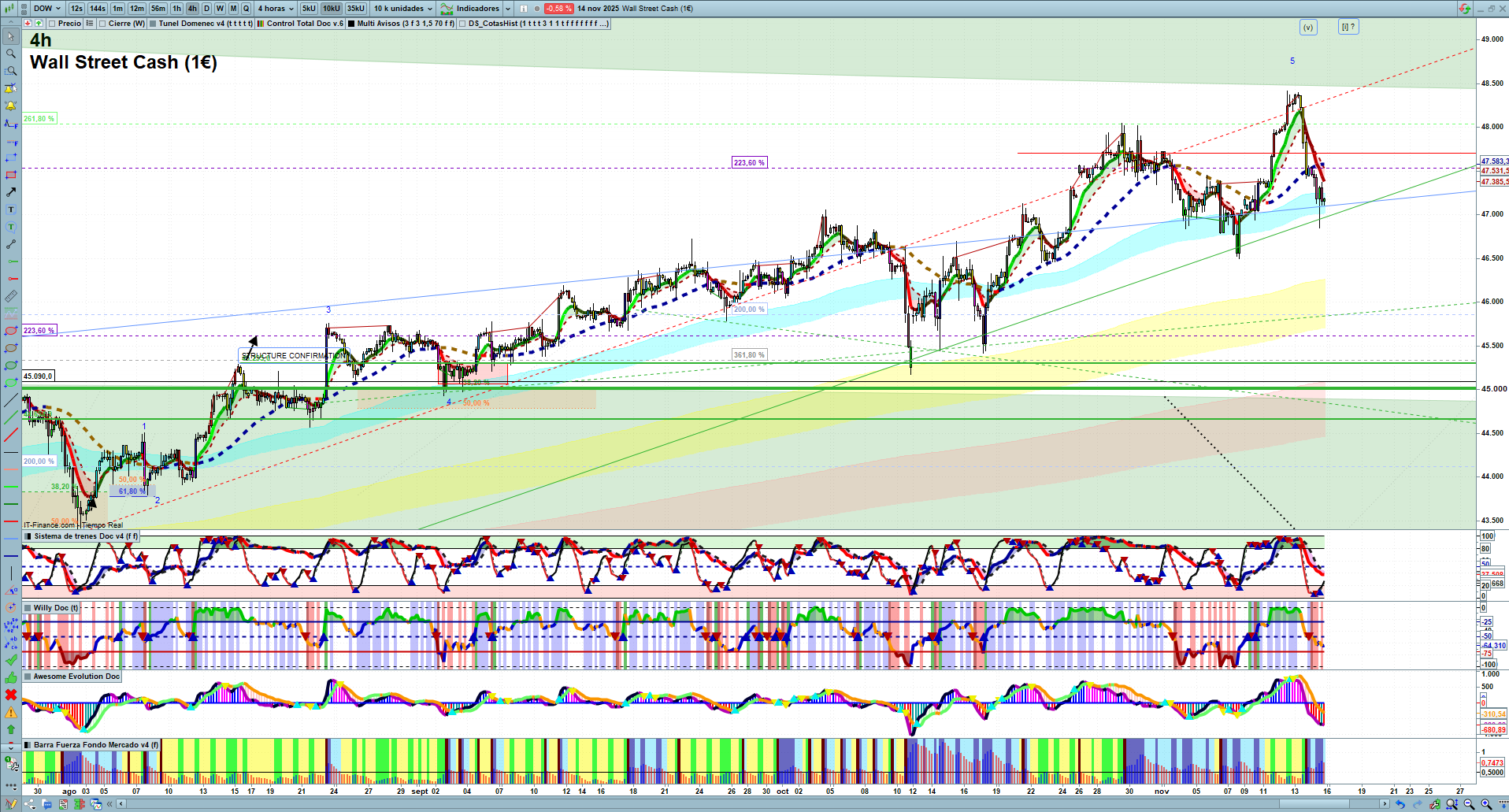Select the green speech bubble text tool

coord(11,227)
